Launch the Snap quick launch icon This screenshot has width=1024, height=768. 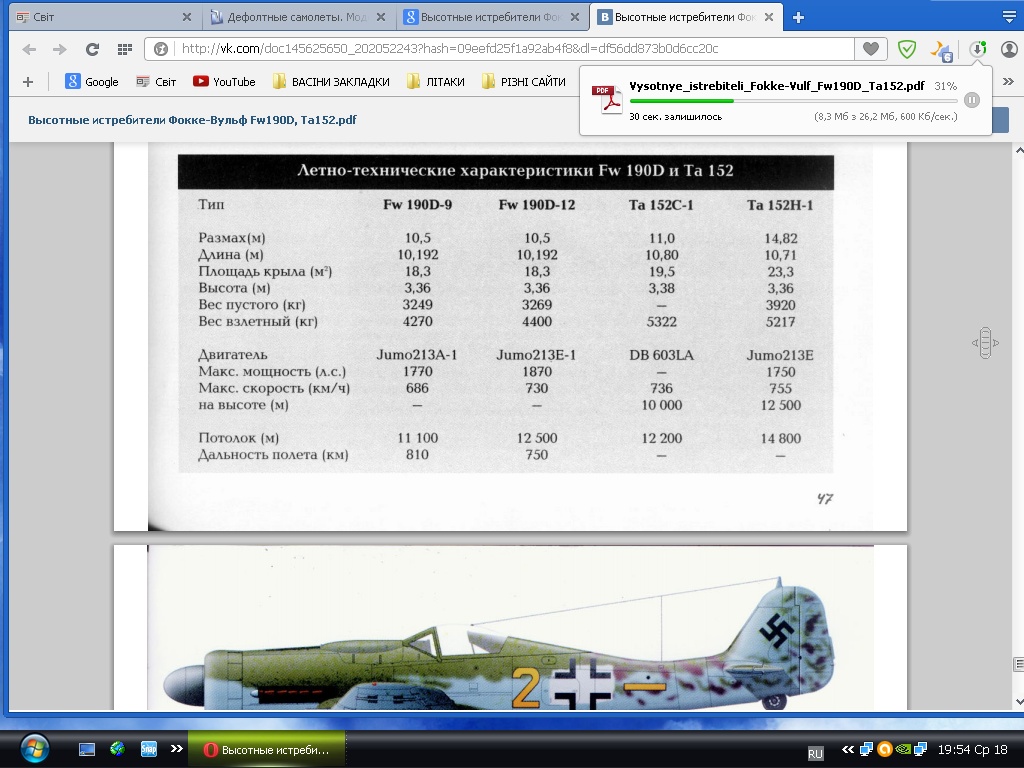(149, 749)
